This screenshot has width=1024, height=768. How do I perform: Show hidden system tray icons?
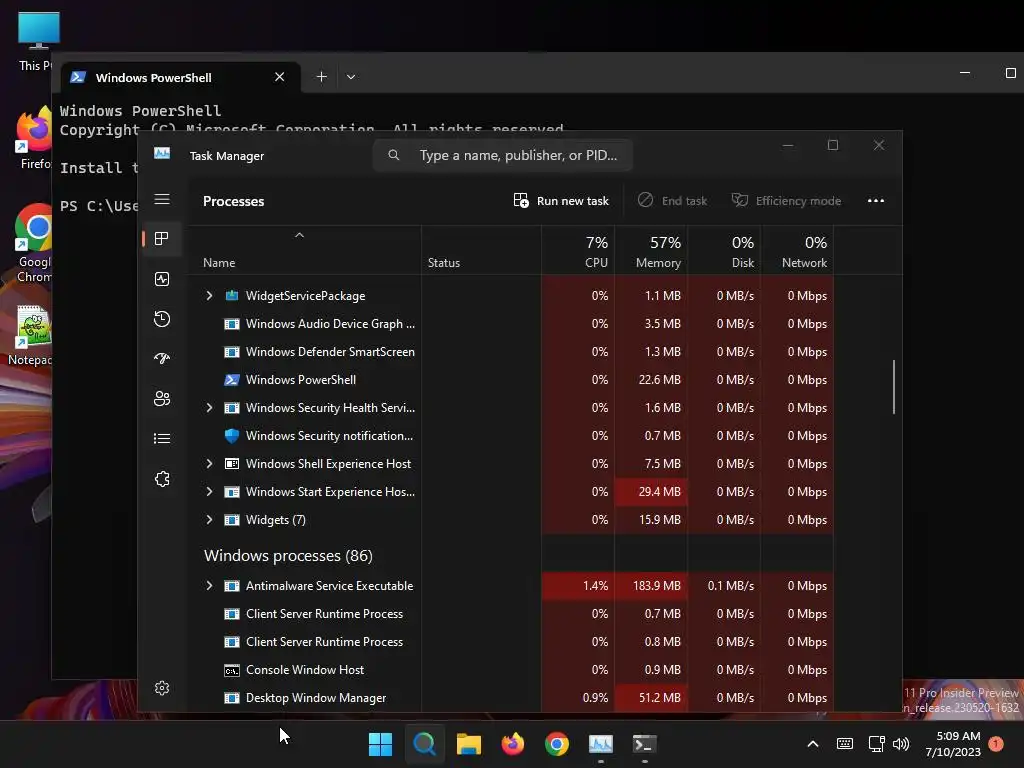click(813, 744)
